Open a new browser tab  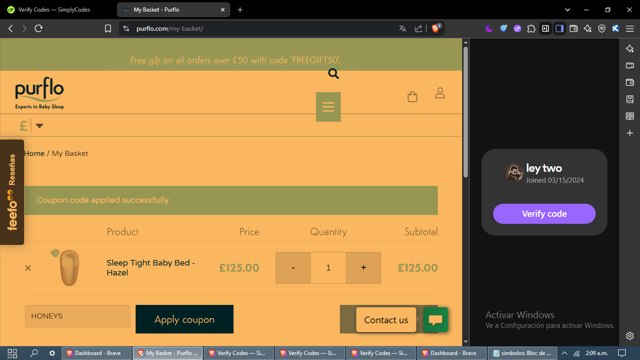240,9
